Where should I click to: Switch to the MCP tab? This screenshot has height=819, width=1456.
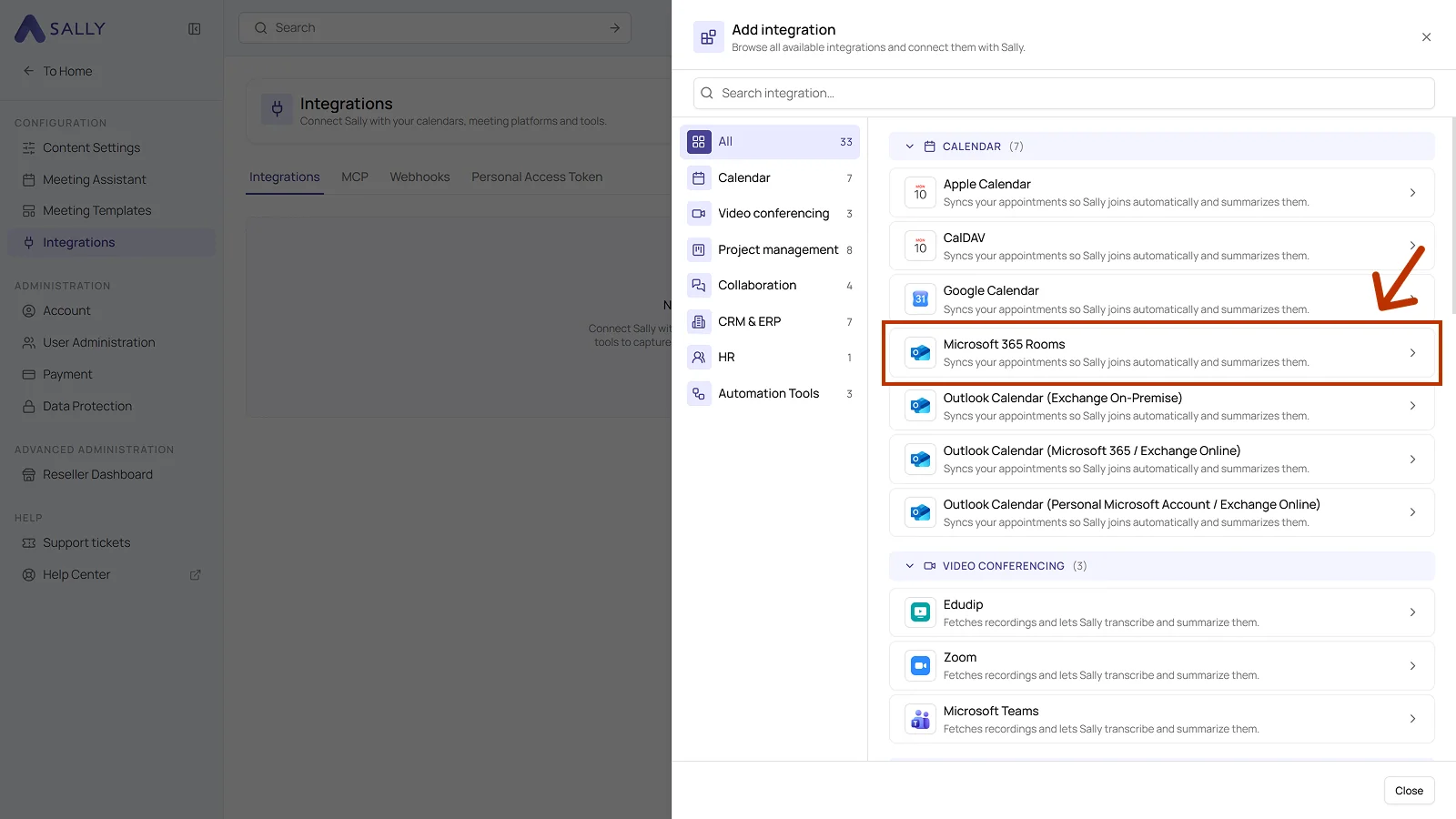pos(355,177)
